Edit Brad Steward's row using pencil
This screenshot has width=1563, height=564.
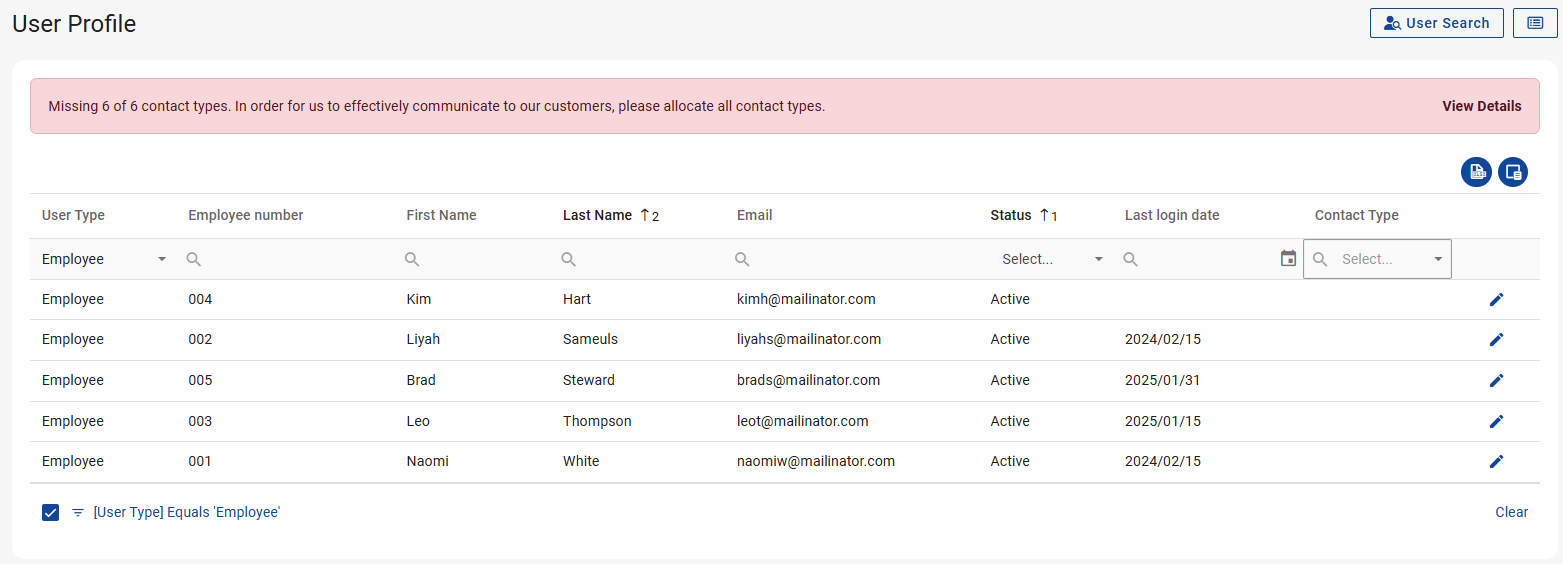(x=1496, y=380)
